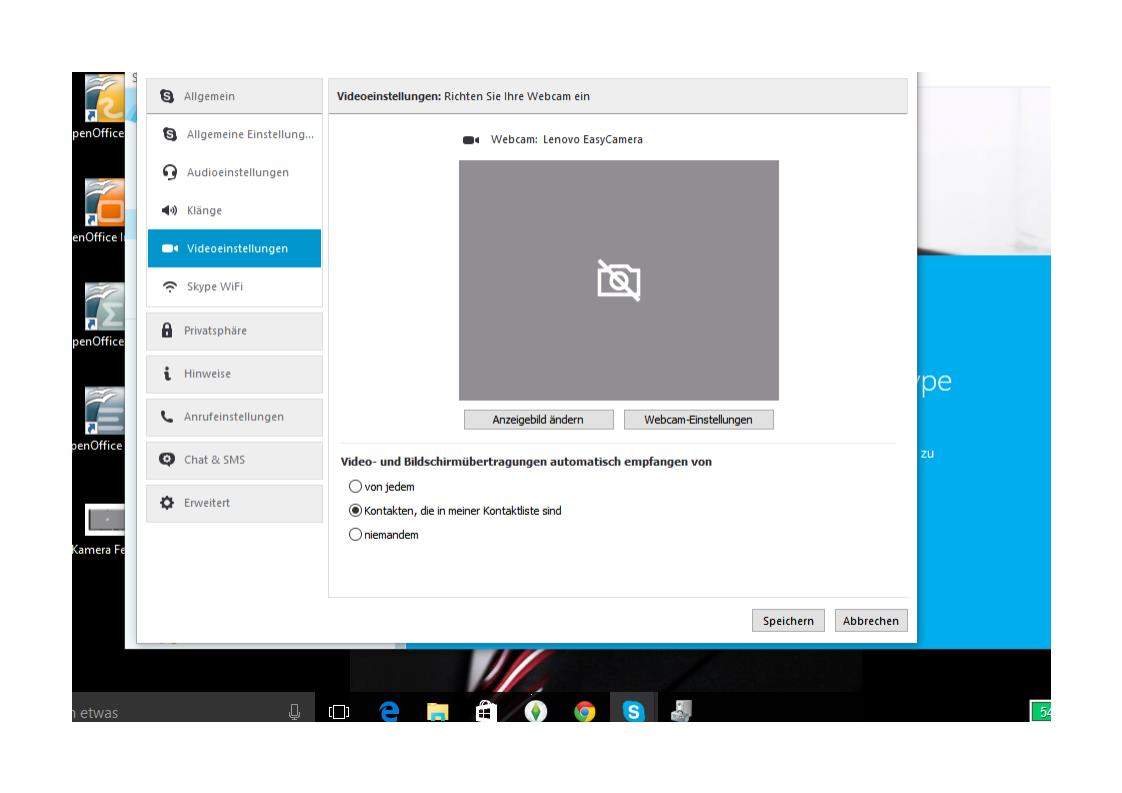
Task: Switch to the Skype WiFi page
Action: [x=234, y=287]
